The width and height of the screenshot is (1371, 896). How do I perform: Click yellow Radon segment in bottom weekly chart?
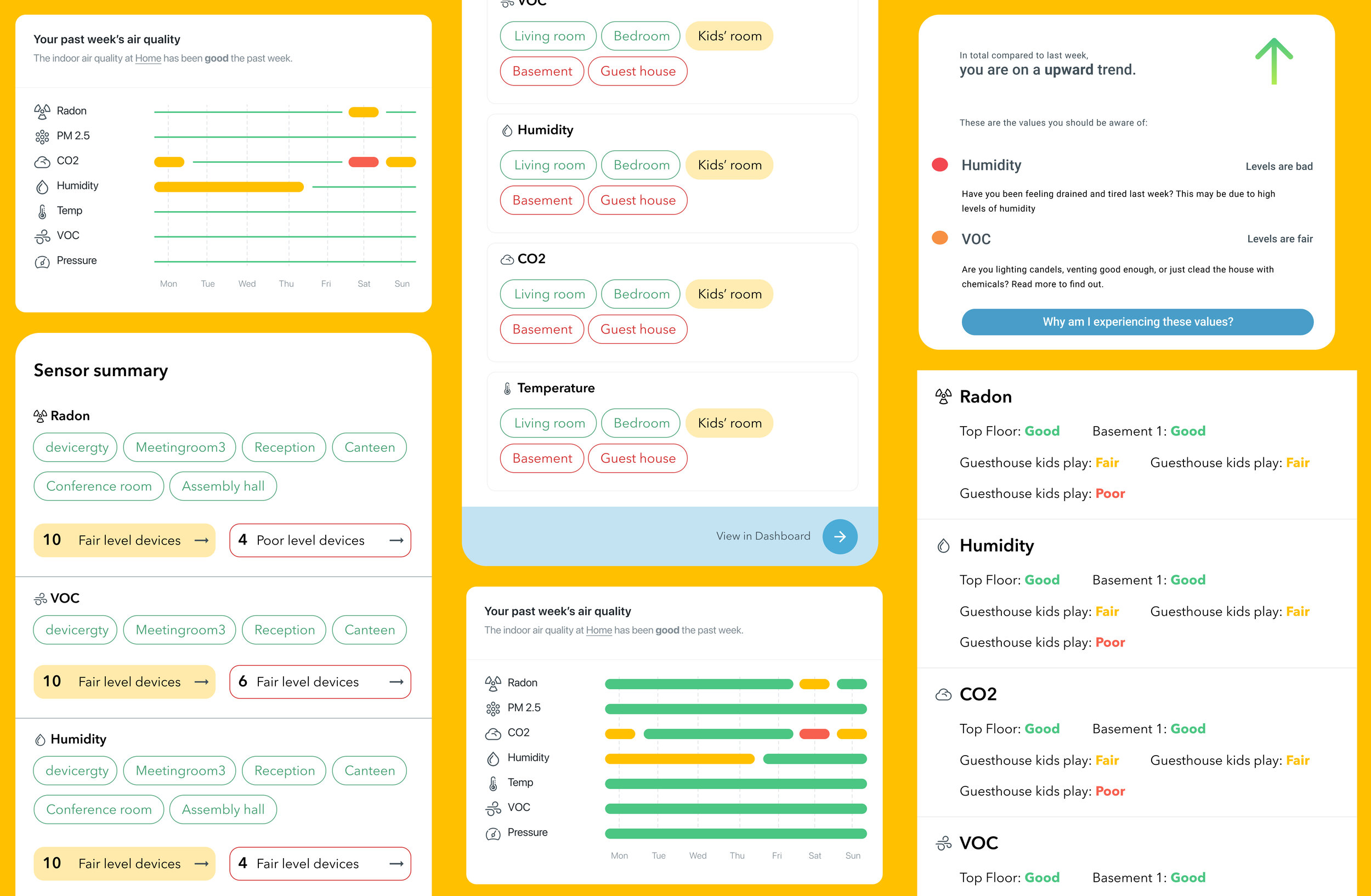[814, 684]
